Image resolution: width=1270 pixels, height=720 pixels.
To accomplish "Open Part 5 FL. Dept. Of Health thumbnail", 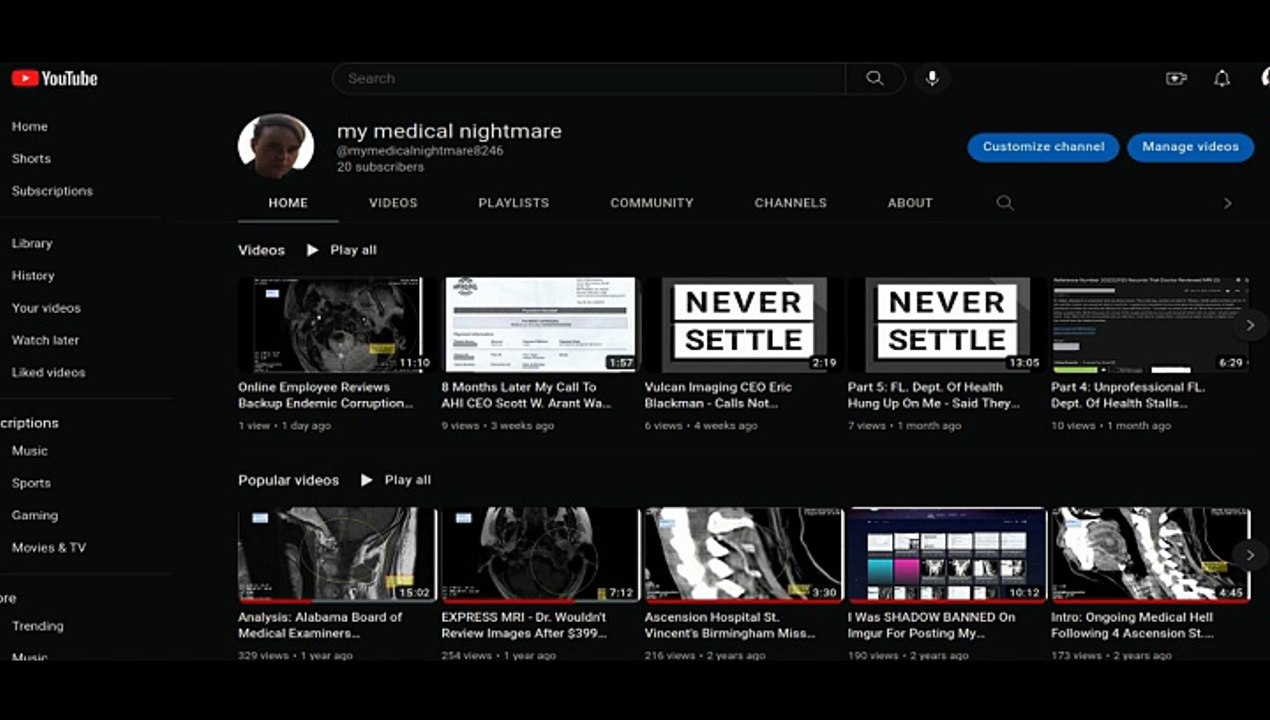I will [946, 325].
